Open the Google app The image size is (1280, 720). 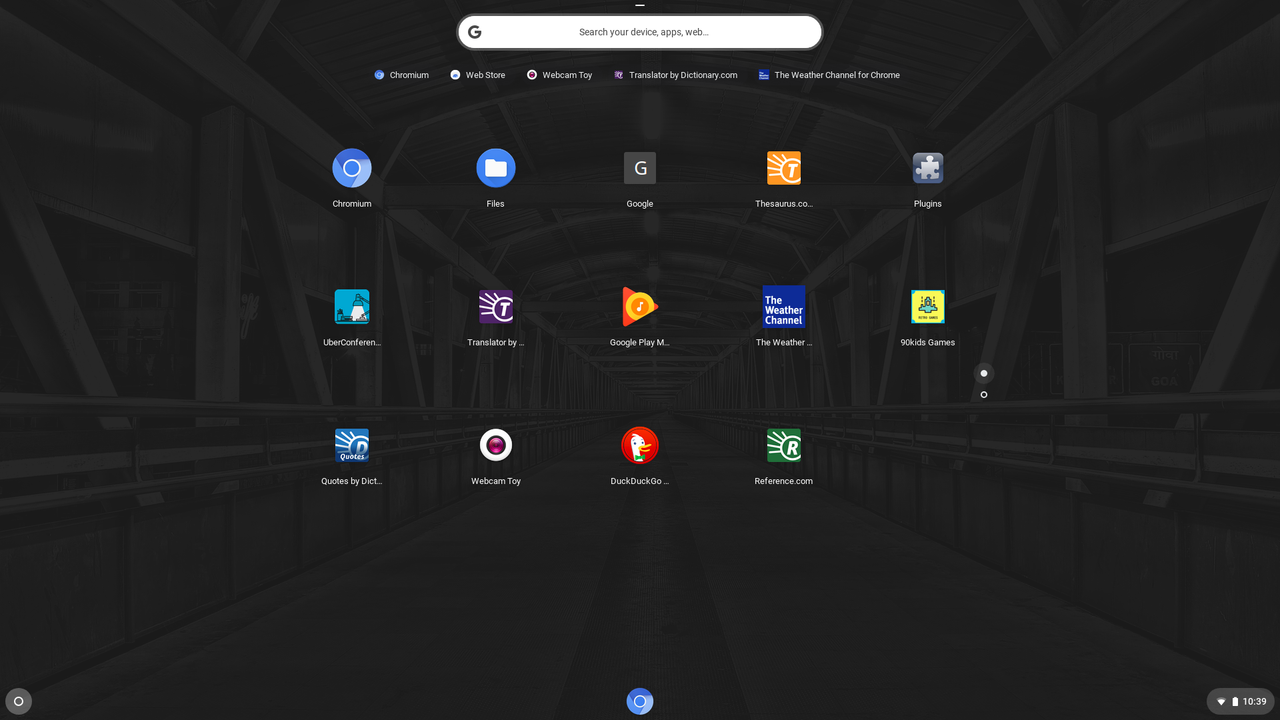click(x=639, y=167)
